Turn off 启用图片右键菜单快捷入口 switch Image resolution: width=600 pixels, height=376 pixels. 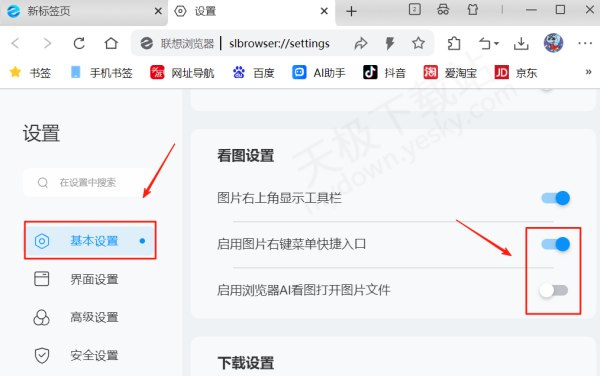[x=556, y=244]
